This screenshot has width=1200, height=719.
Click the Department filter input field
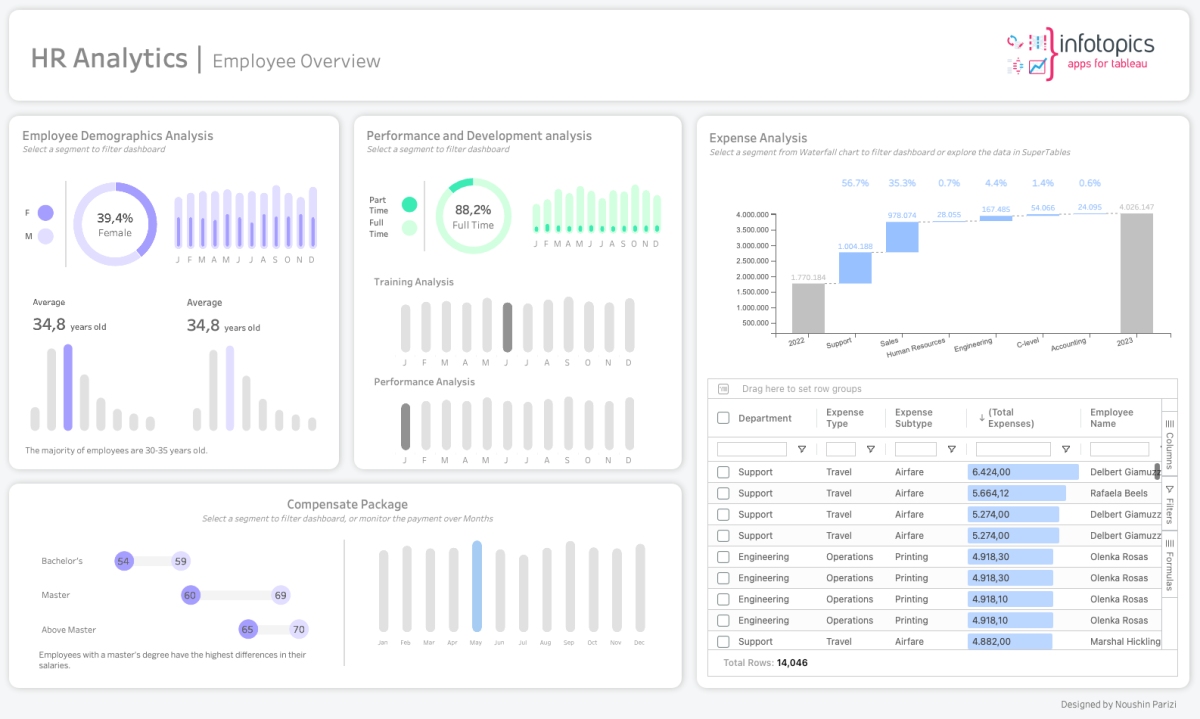pyautogui.click(x=753, y=448)
